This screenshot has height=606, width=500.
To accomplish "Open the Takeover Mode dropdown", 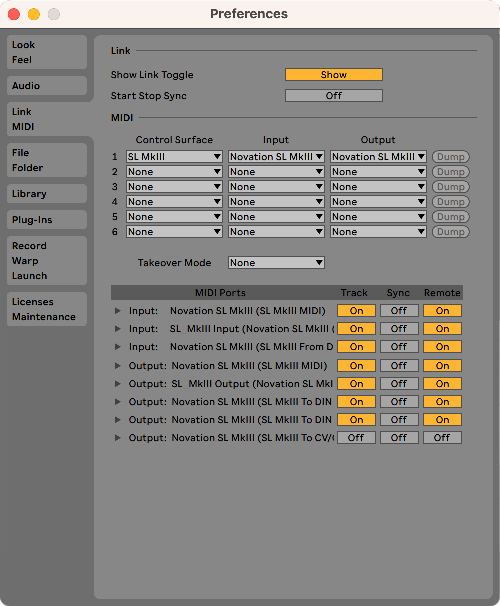I will click(276, 263).
